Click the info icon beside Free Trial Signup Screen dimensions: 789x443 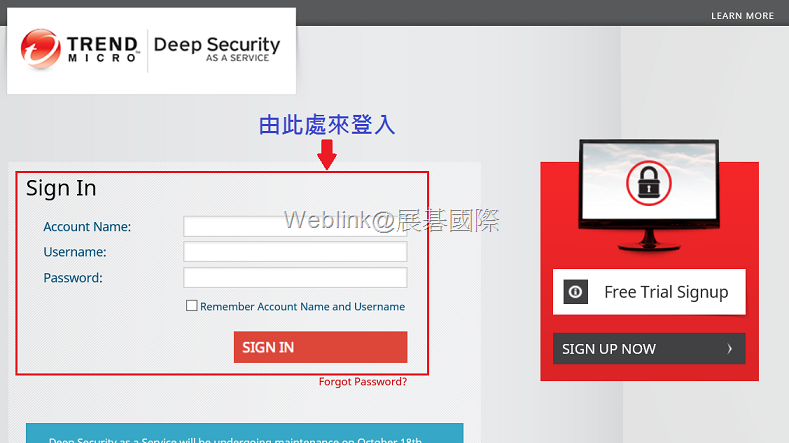576,291
